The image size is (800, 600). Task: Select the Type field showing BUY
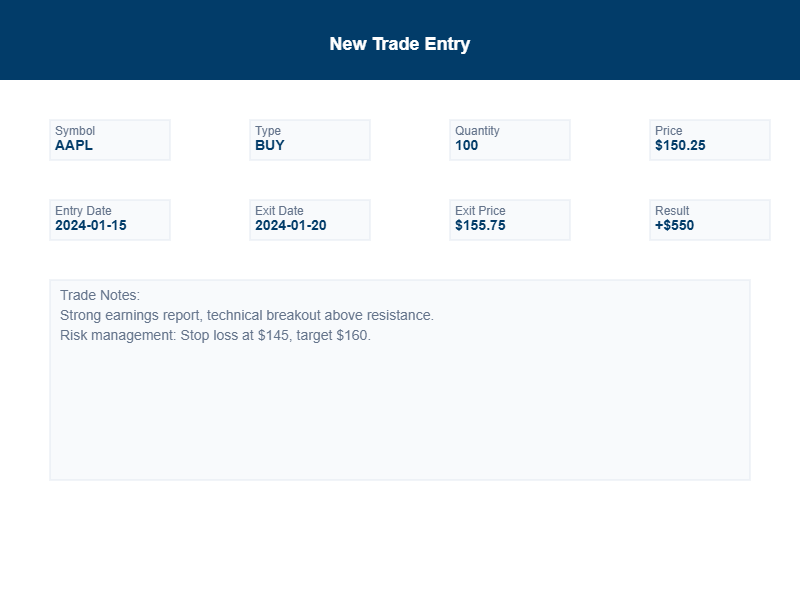pos(309,140)
